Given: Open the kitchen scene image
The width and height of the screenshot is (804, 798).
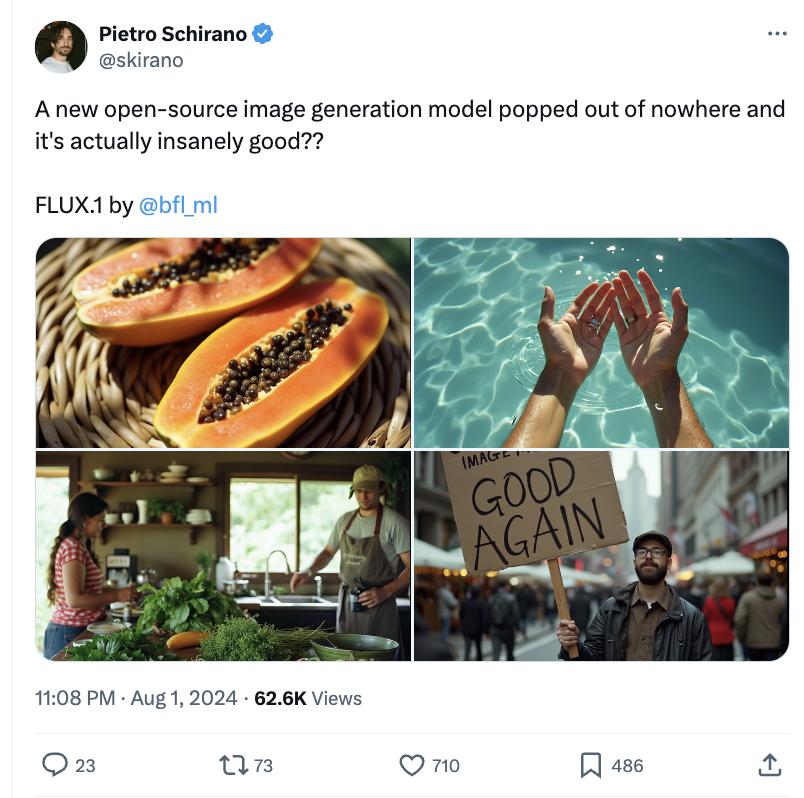Looking at the screenshot, I should [223, 555].
